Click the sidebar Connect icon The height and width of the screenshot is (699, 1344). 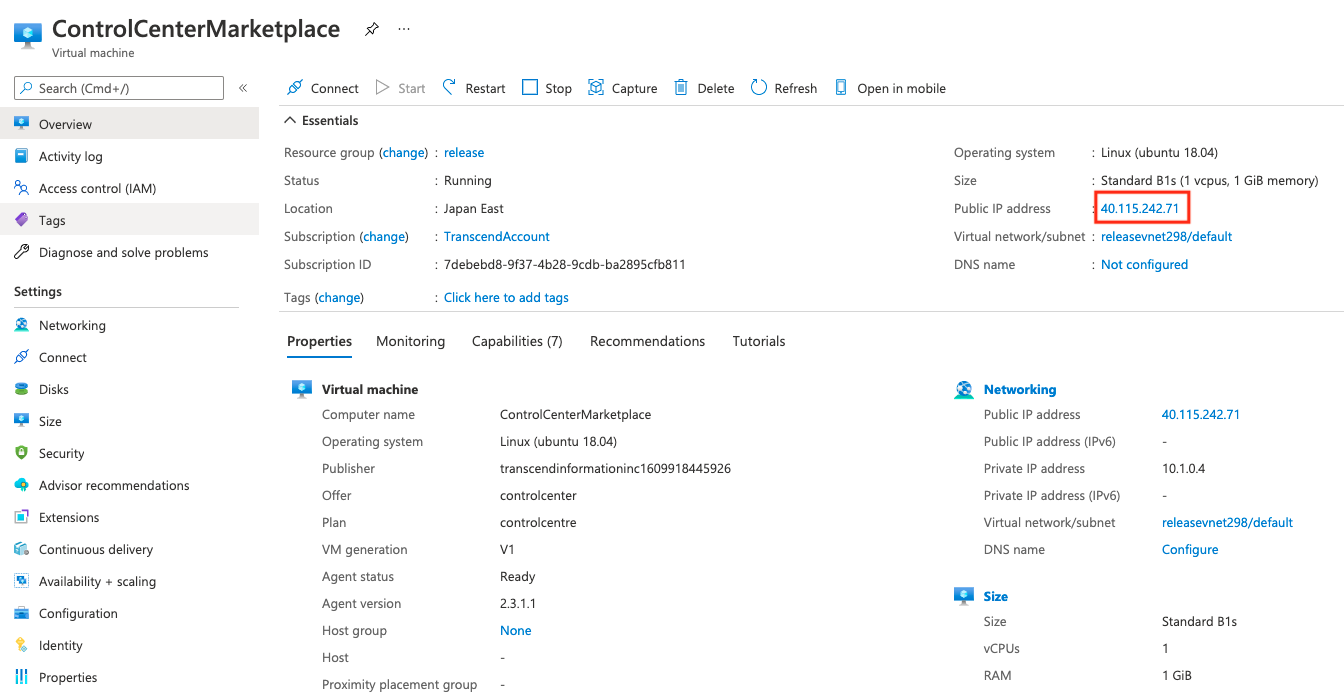[x=22, y=357]
